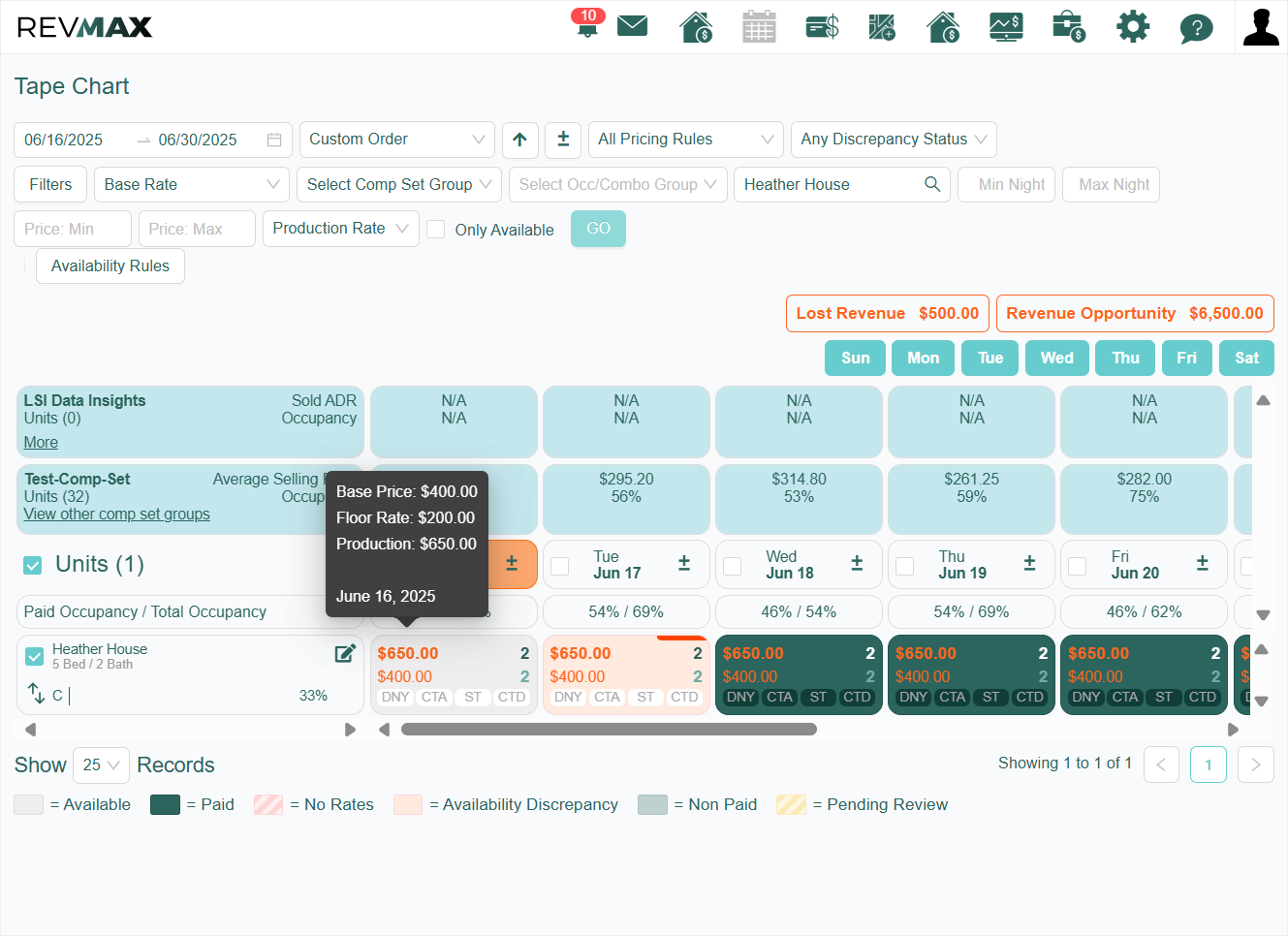Open the mail envelope icon

[x=632, y=26]
